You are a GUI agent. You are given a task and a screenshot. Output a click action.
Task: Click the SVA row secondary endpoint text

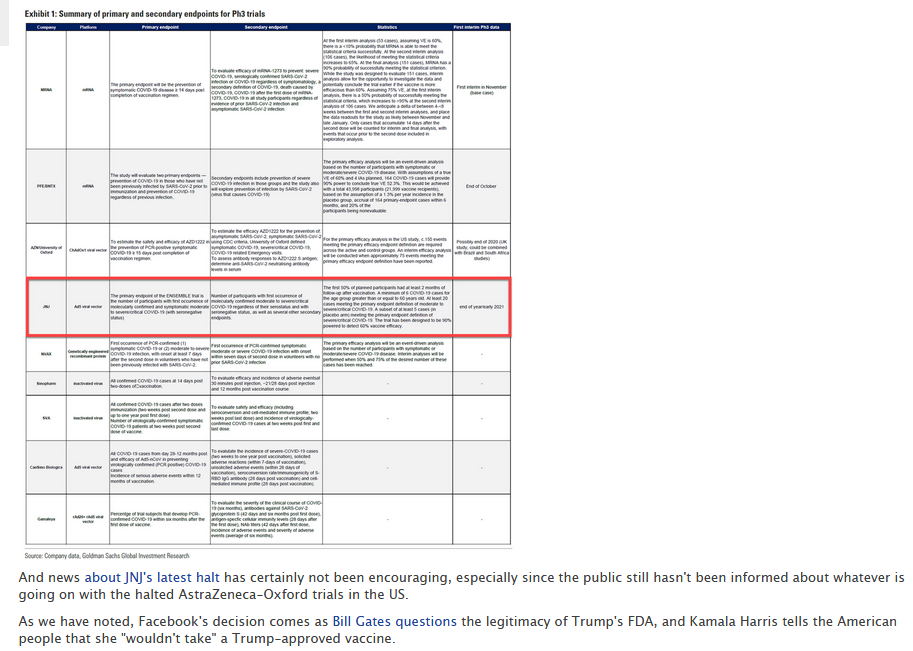click(266, 418)
